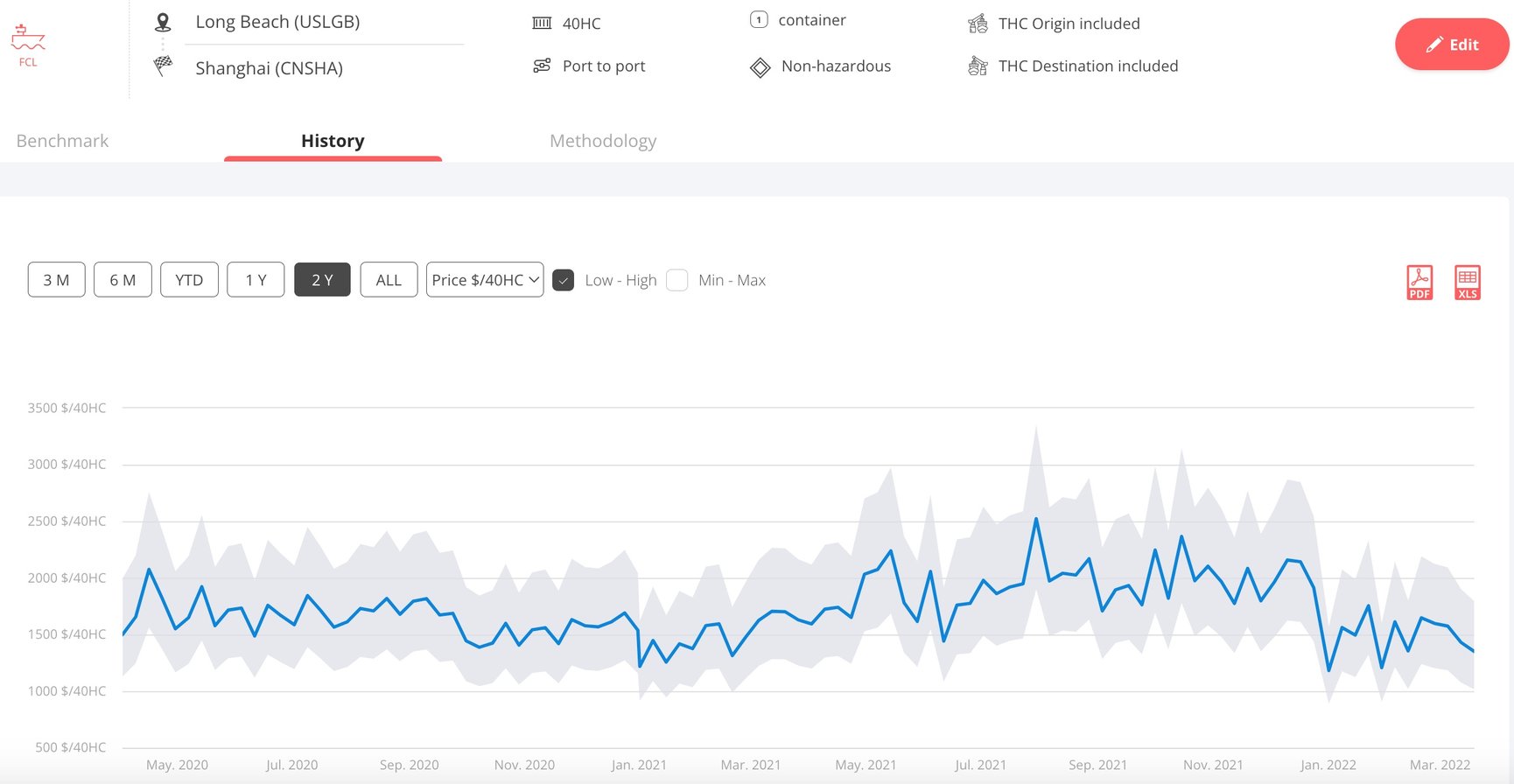1514x784 pixels.
Task: Click the THC Origin included icon
Action: [978, 24]
